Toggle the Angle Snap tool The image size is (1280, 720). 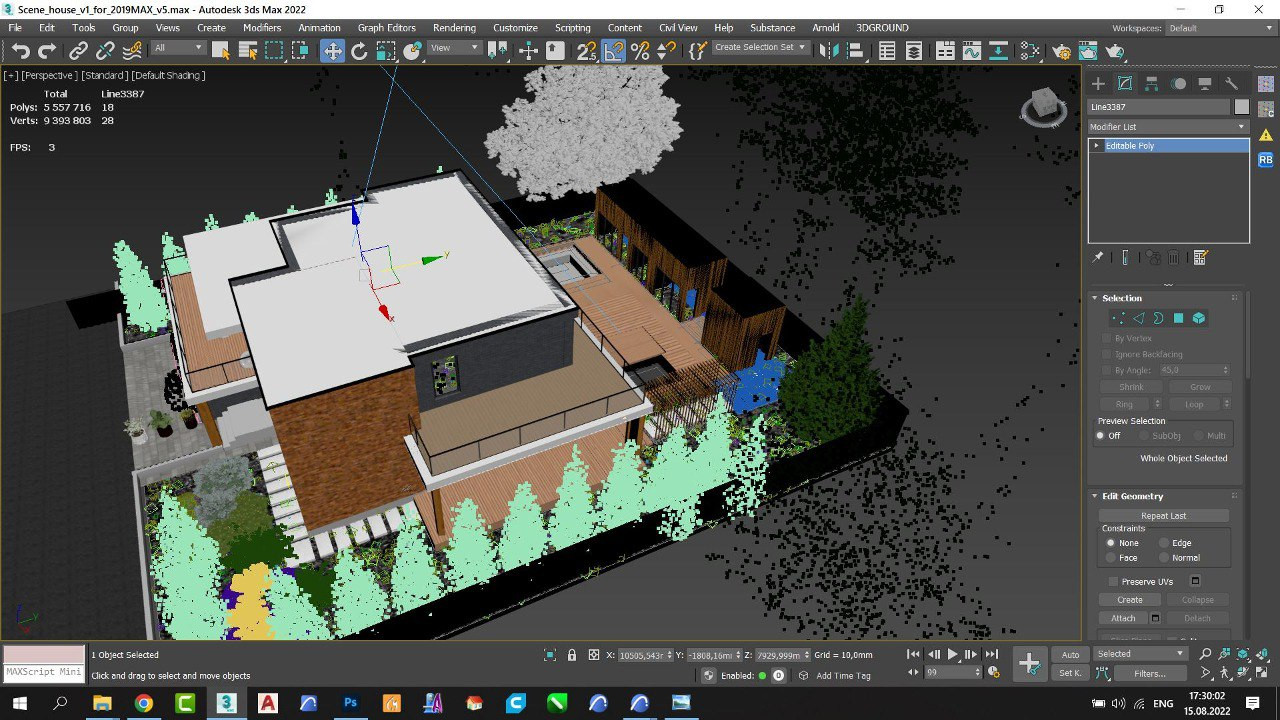pyautogui.click(x=614, y=51)
